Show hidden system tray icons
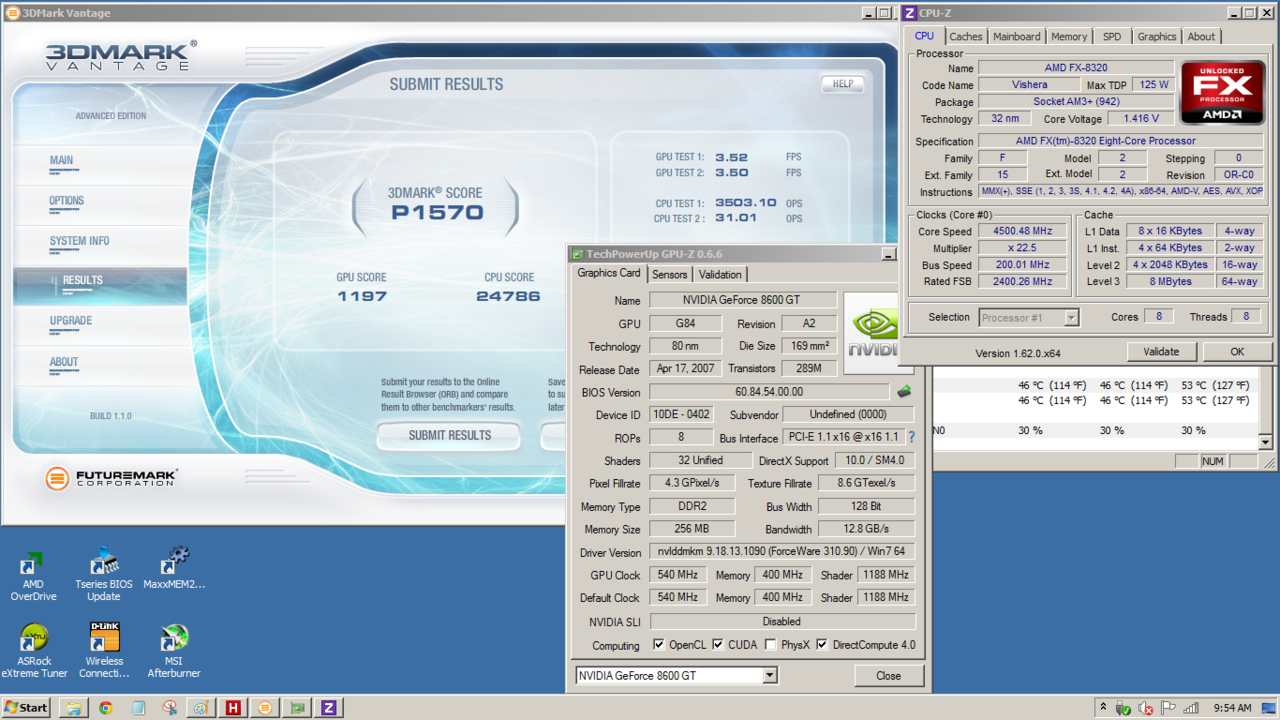 pos(1103,707)
